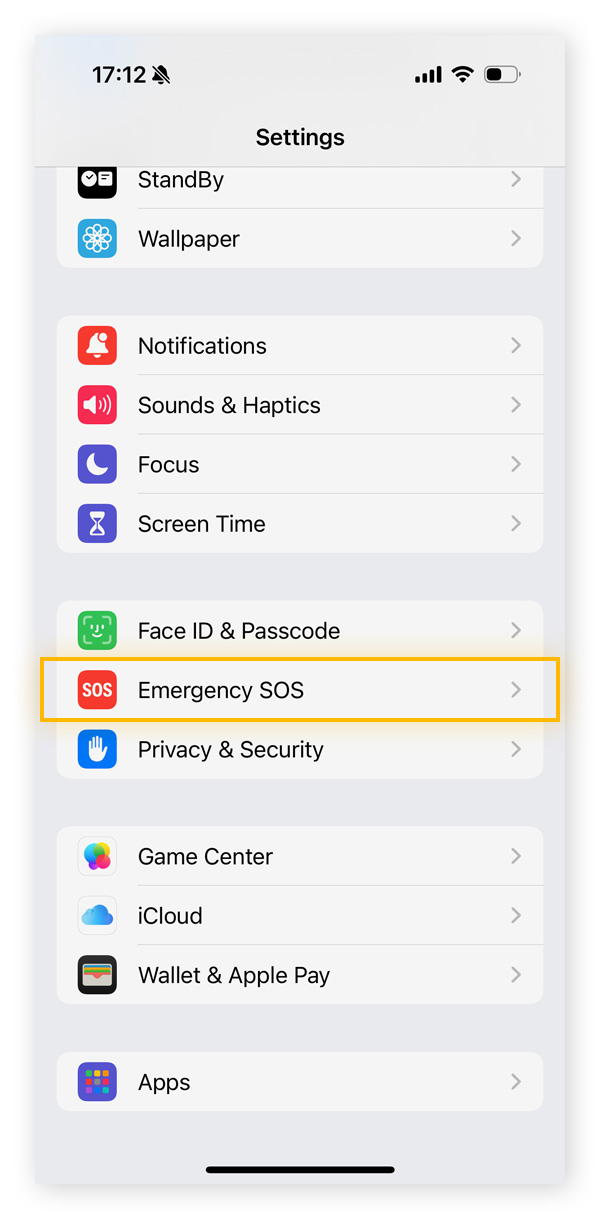Open the Apps settings row
Screen dimensions: 600x1219
tap(300, 1081)
